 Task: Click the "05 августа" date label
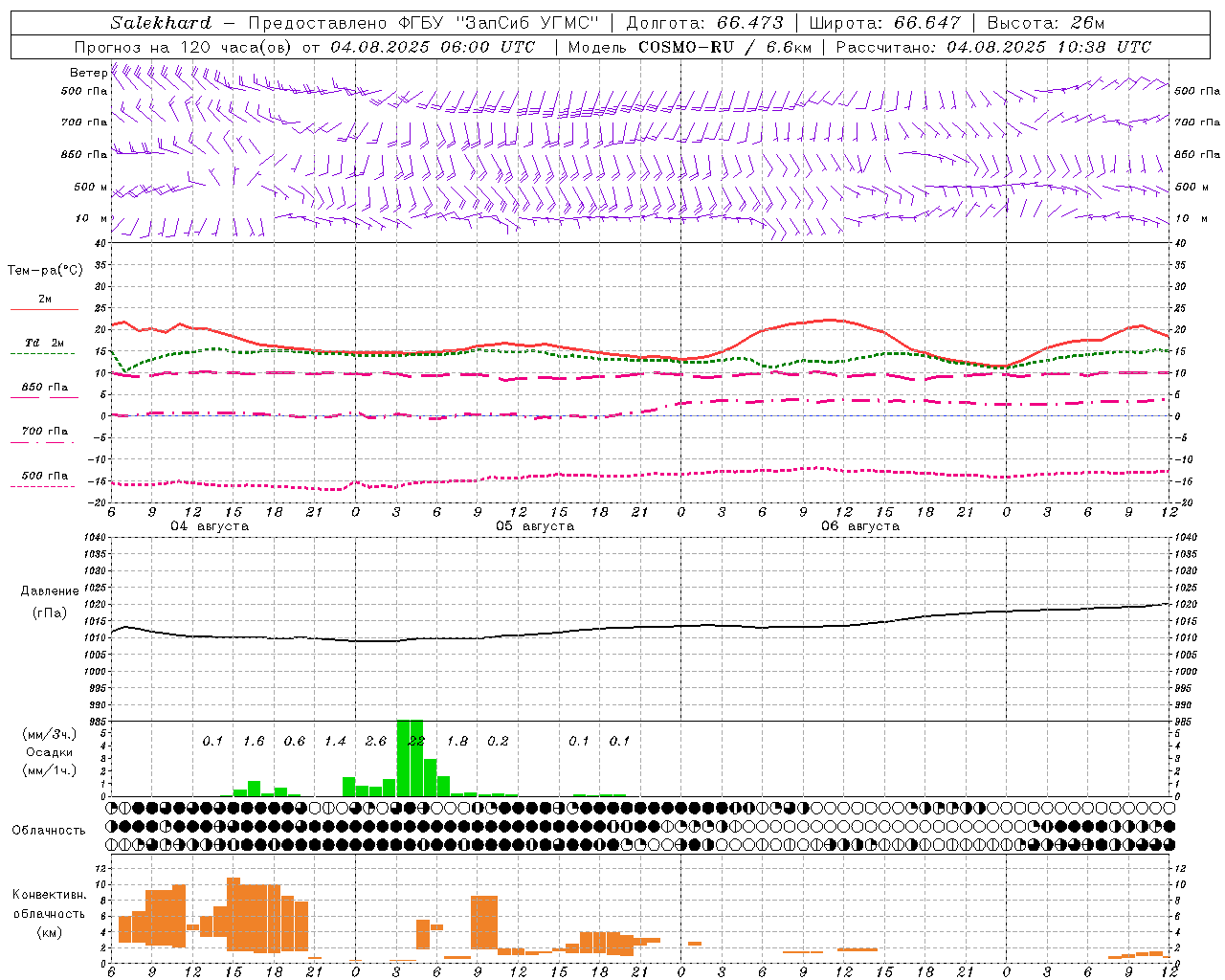535,526
